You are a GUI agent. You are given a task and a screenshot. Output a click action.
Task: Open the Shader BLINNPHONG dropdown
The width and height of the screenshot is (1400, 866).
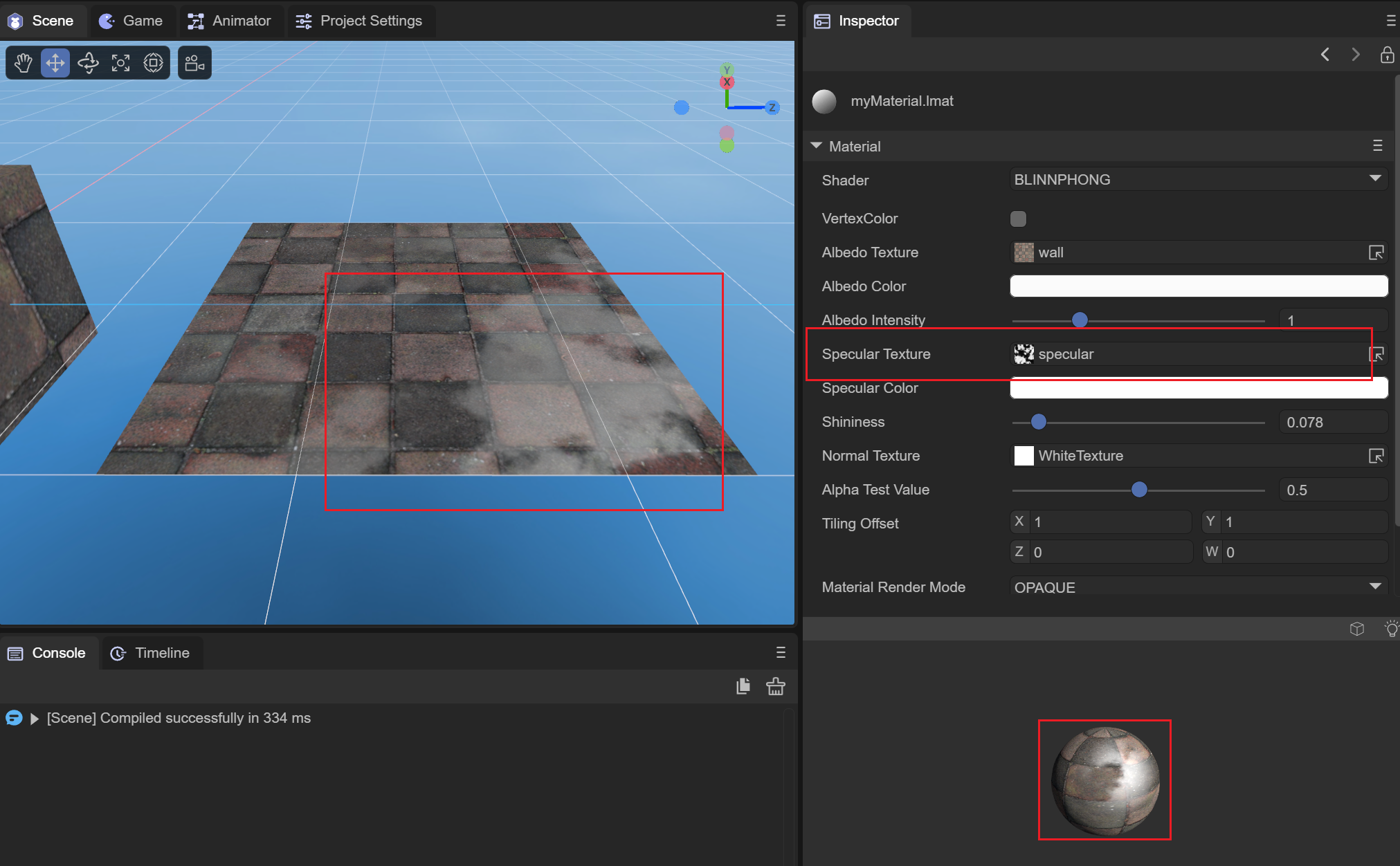coord(1198,179)
